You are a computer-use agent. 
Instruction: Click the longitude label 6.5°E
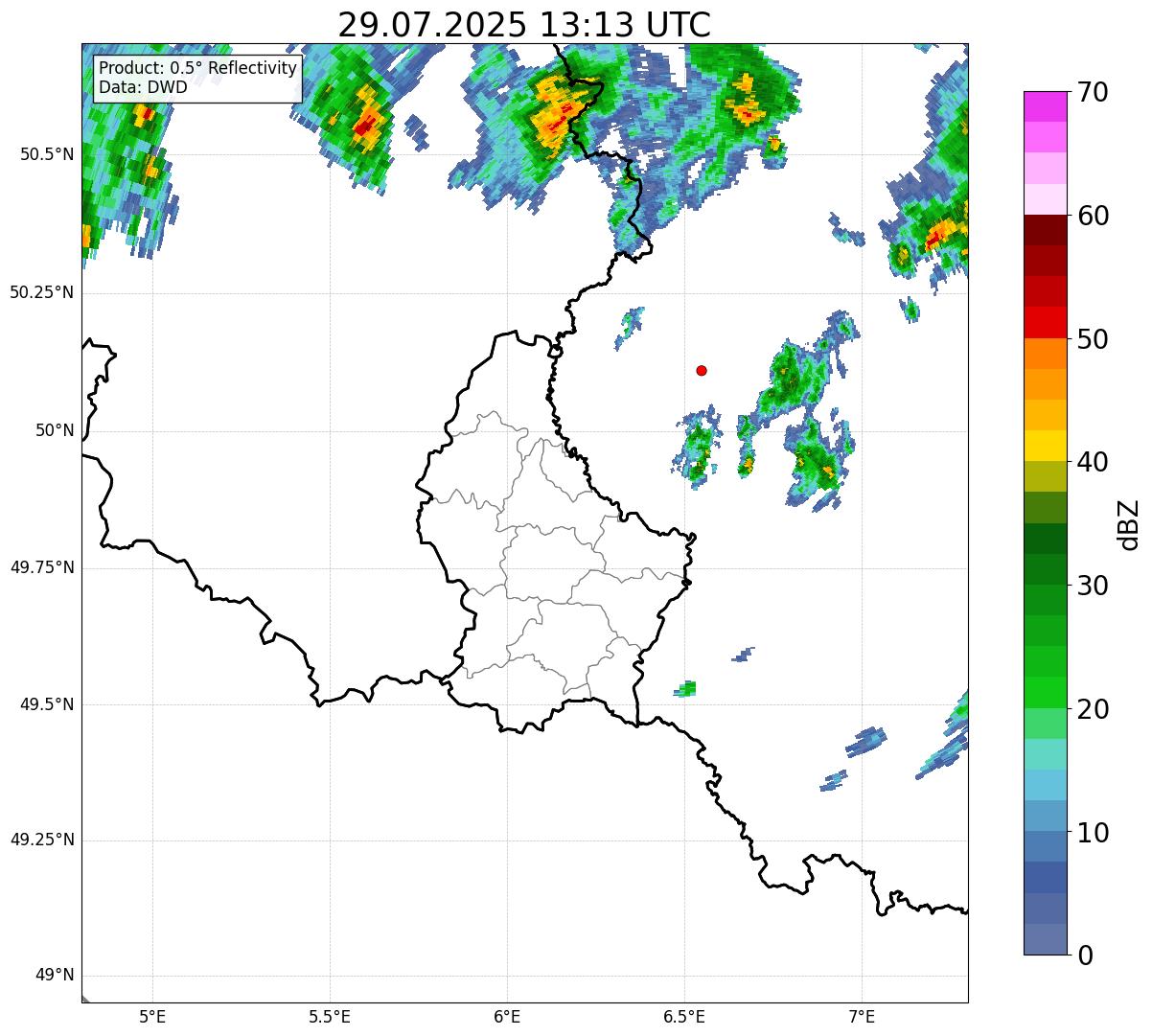(684, 1017)
